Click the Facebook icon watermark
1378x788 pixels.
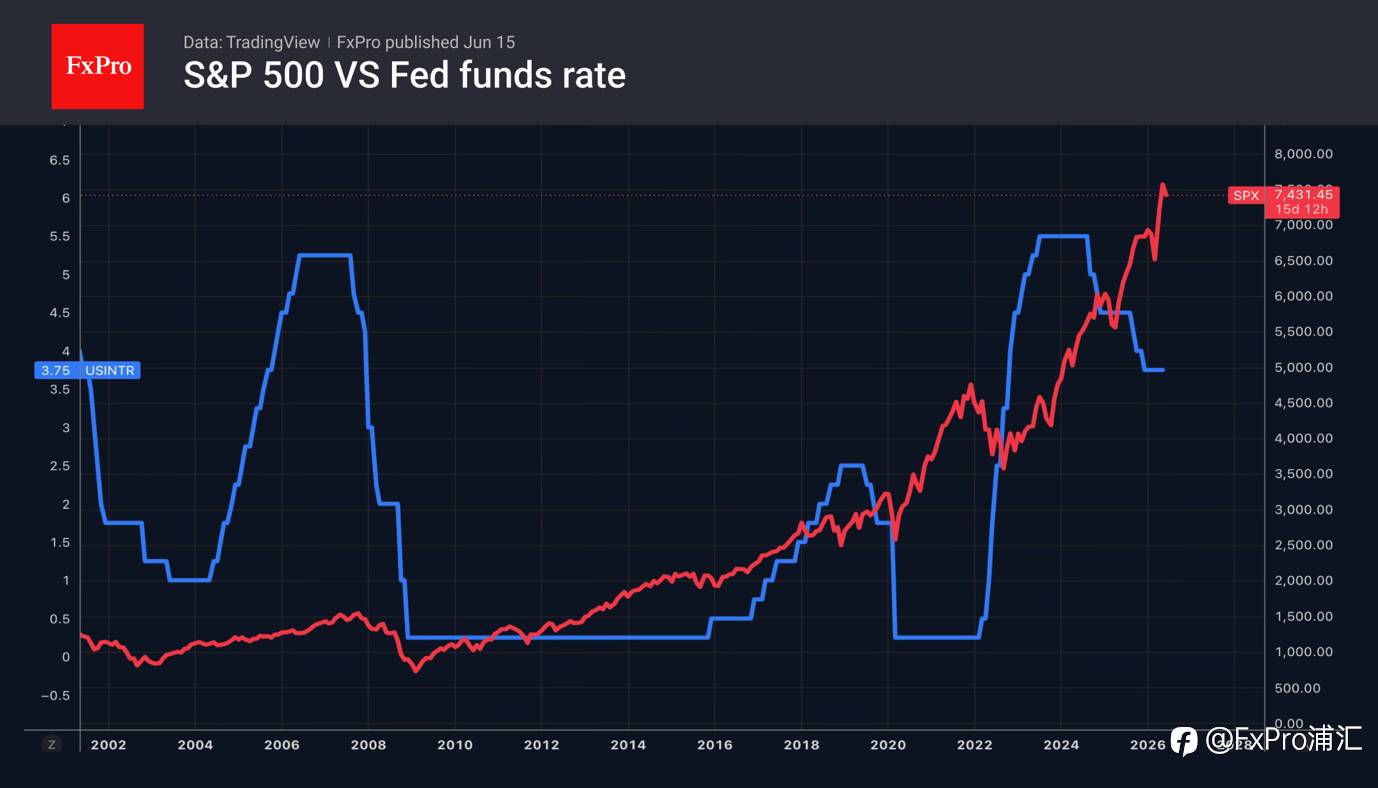[x=1184, y=740]
